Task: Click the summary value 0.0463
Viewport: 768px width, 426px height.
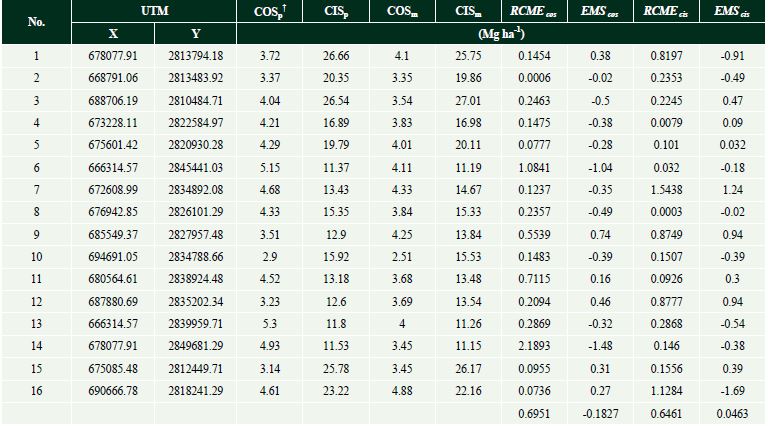Action: click(731, 413)
